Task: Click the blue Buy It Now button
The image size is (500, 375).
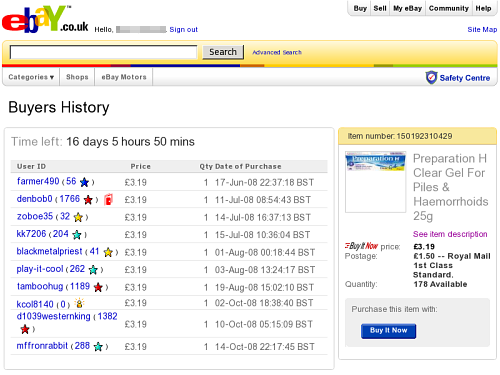Action: [388, 331]
